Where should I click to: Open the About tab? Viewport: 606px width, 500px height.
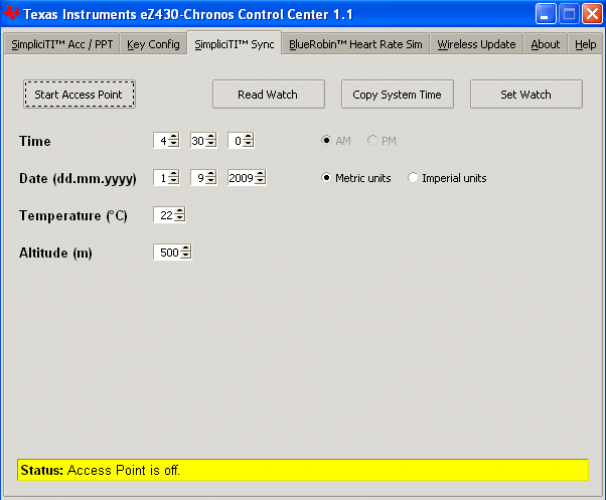tap(545, 44)
